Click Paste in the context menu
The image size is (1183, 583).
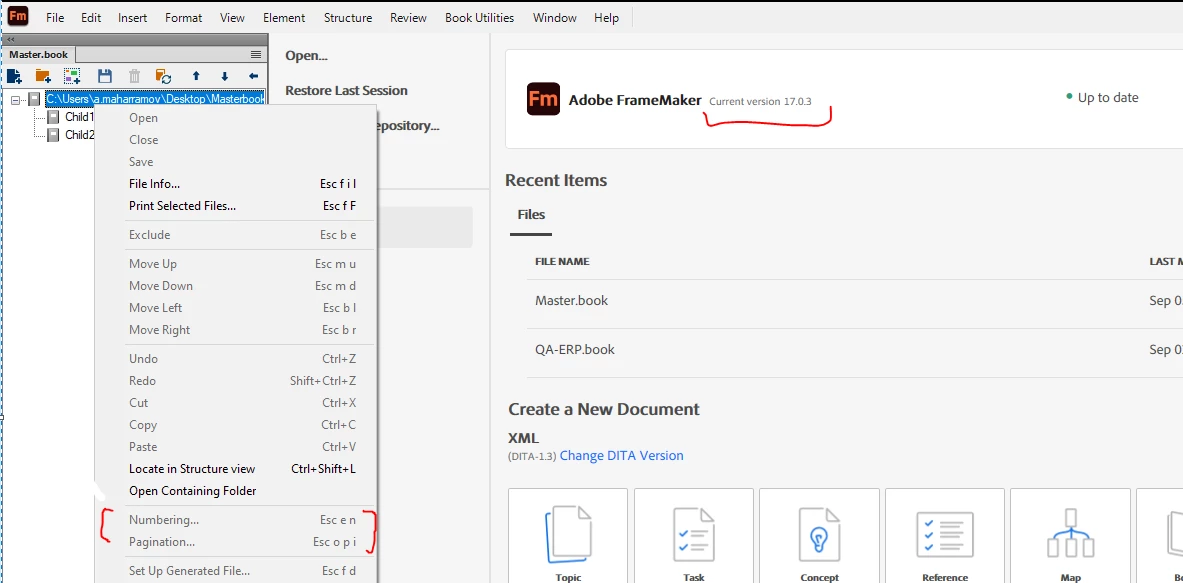(x=235, y=446)
